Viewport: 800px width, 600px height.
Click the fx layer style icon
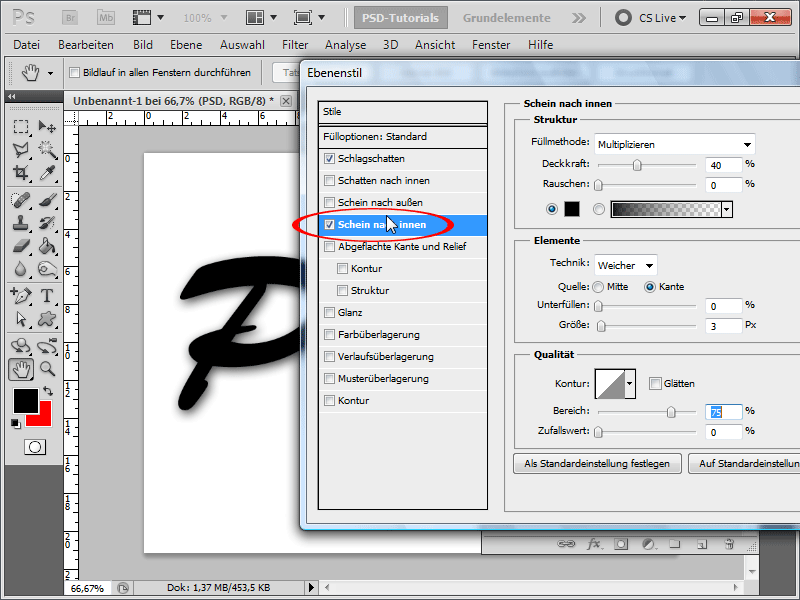pos(593,544)
